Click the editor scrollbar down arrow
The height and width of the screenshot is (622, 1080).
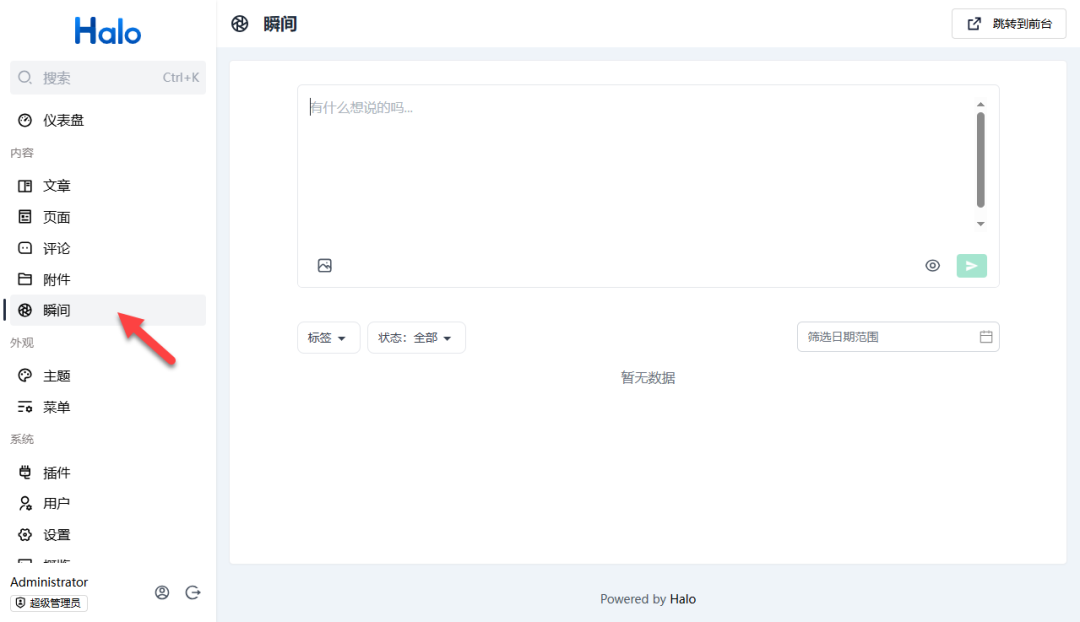pos(981,224)
